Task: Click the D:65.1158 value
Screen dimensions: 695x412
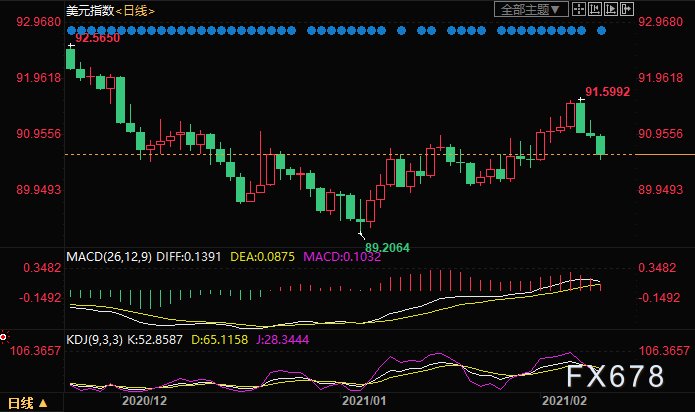Action: pyautogui.click(x=219, y=340)
